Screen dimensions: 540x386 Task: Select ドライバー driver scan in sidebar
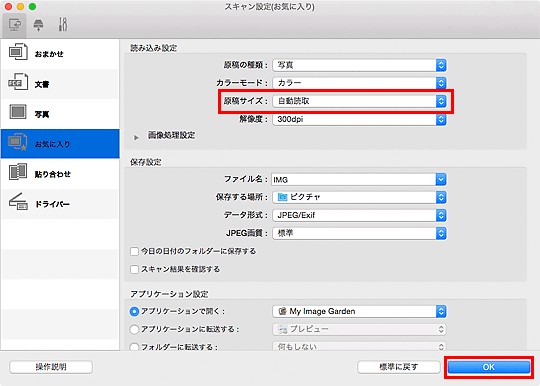pos(60,204)
